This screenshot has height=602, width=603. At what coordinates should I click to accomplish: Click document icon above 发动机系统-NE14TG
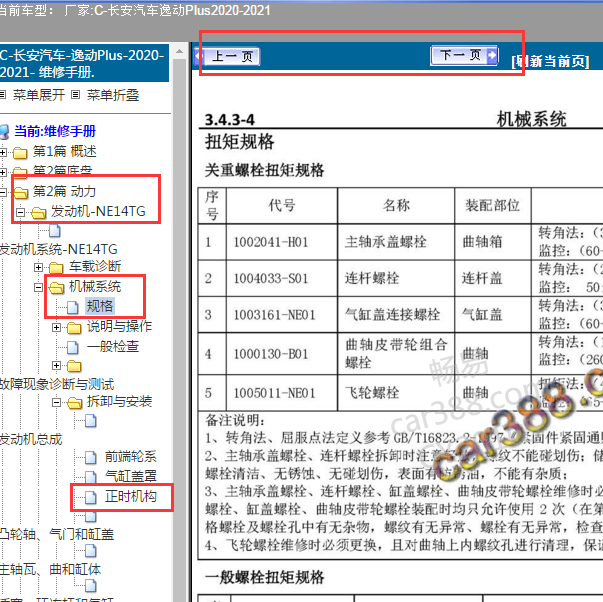pyautogui.click(x=55, y=231)
